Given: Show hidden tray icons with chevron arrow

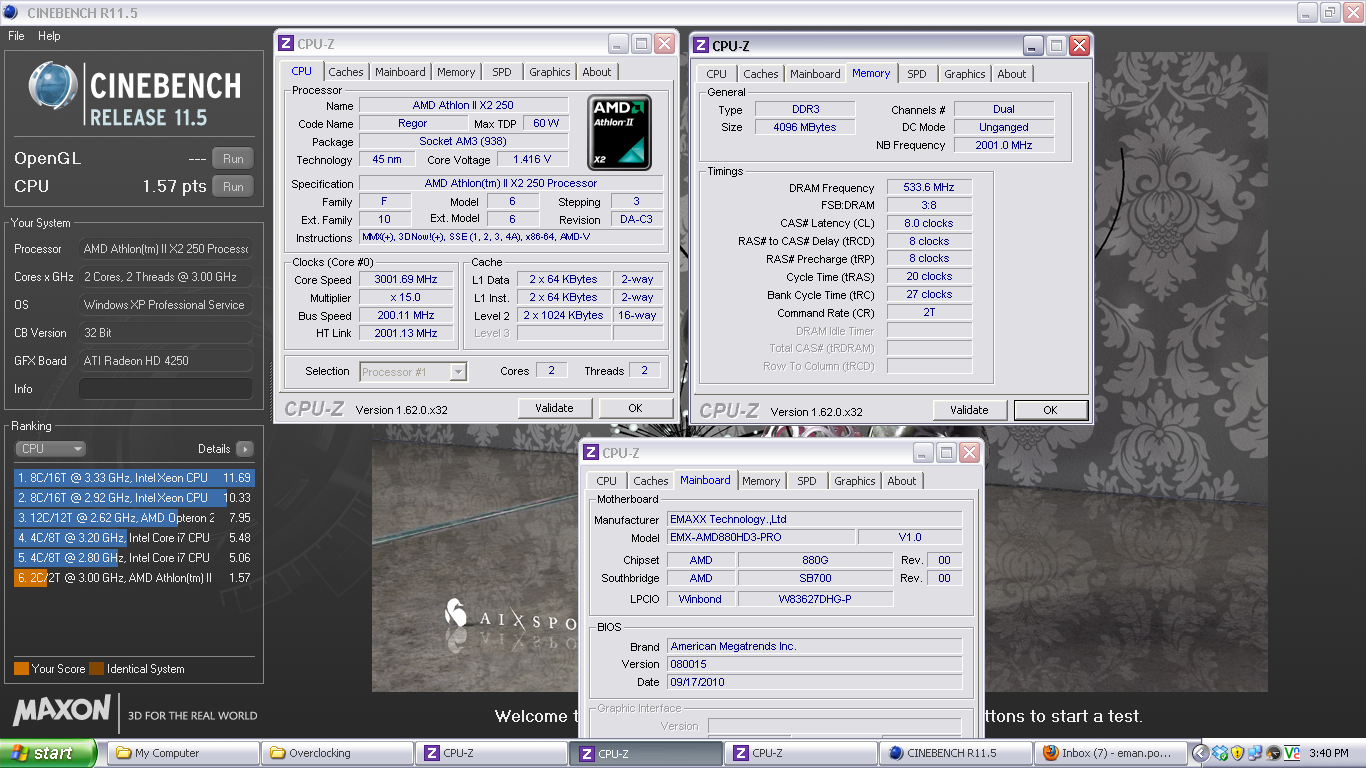Looking at the screenshot, I should click(x=1201, y=753).
